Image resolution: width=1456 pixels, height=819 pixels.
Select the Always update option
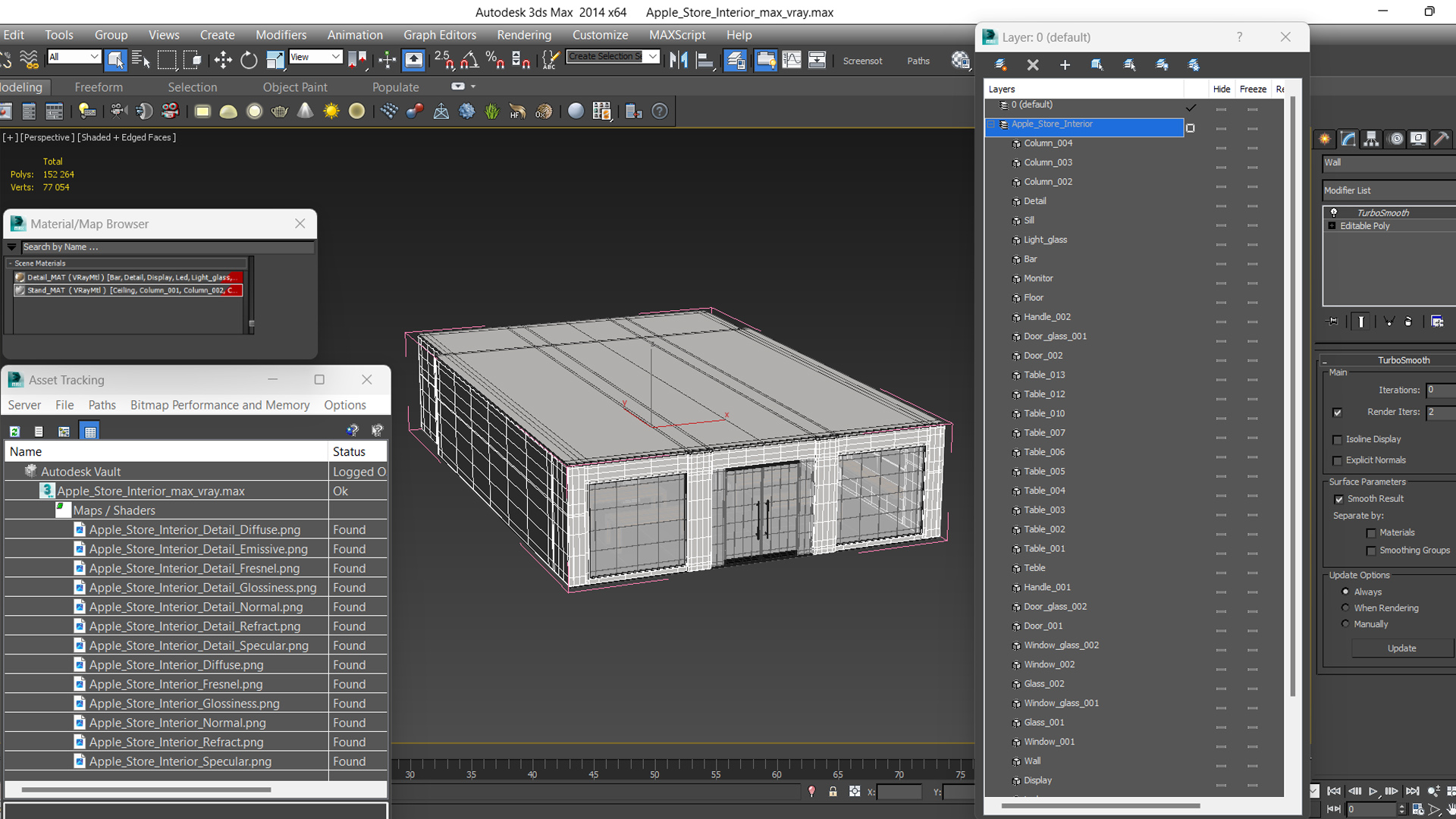[x=1345, y=591]
